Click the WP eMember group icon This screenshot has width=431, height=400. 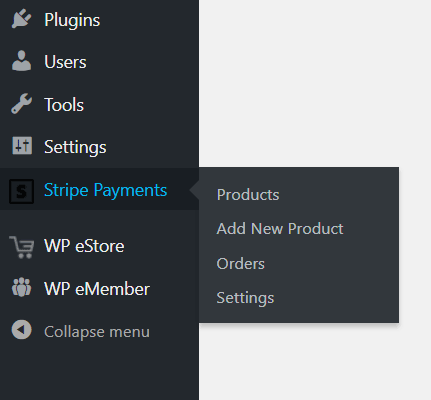[x=22, y=287]
